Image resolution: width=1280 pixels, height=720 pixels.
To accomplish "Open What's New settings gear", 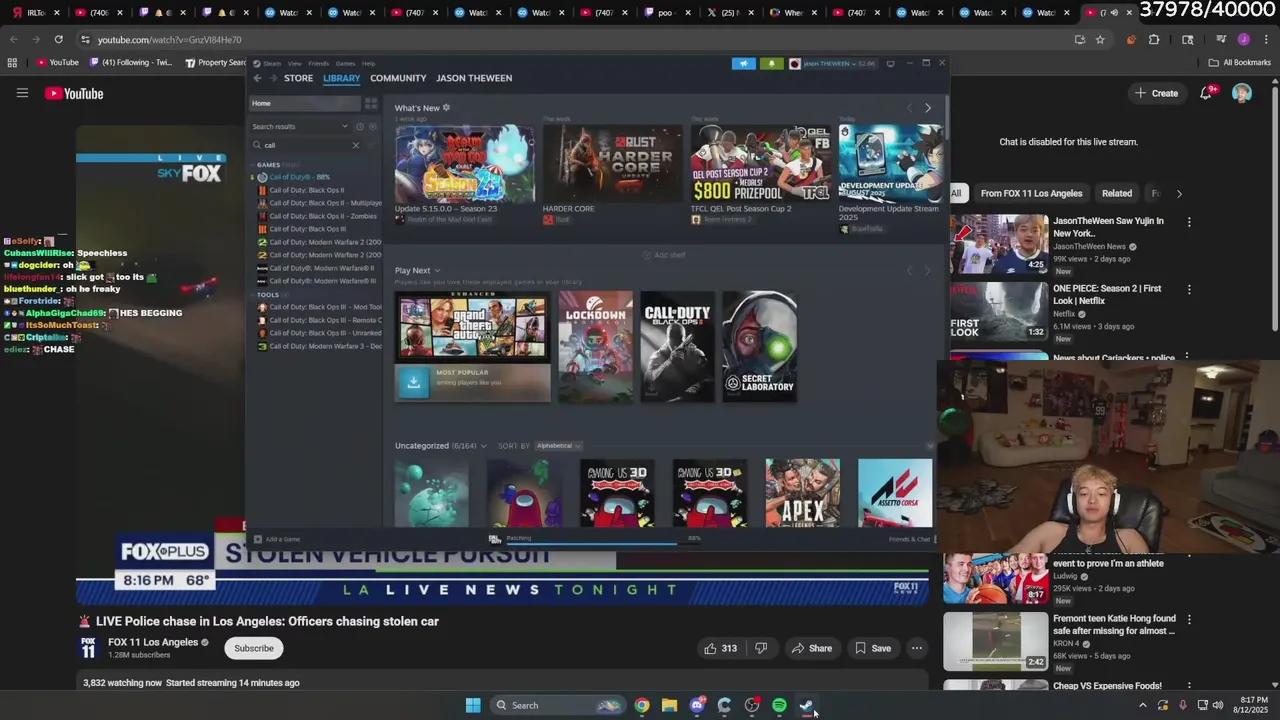I will [446, 108].
